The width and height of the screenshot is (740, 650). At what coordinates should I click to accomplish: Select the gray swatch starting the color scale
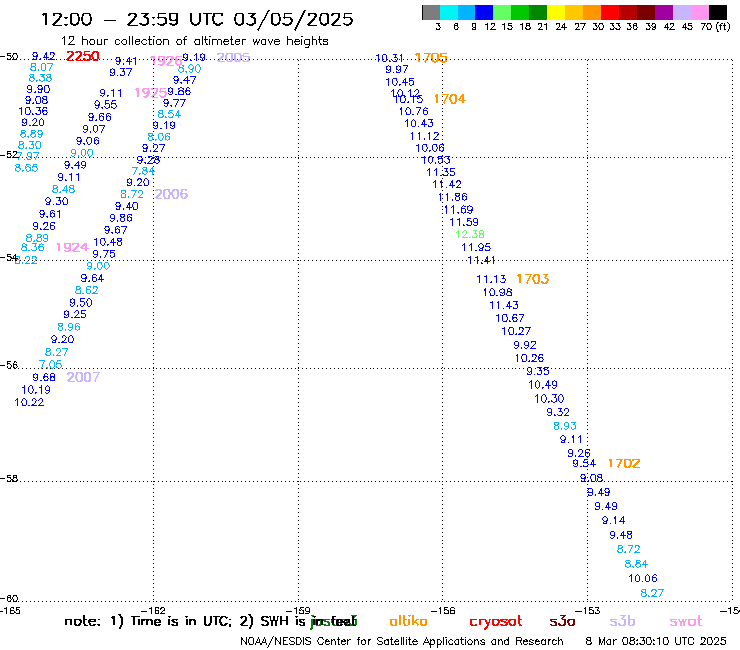(x=431, y=12)
